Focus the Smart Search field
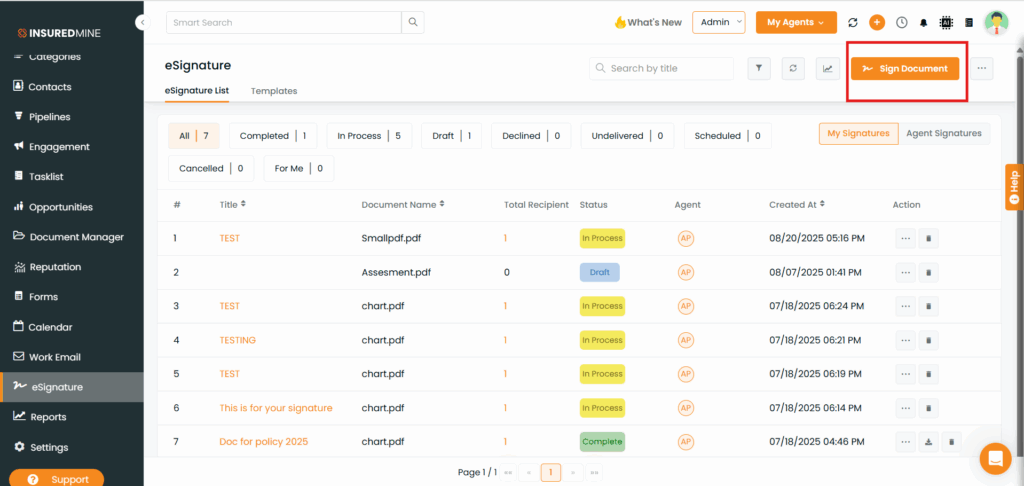The width and height of the screenshot is (1024, 486). point(283,22)
